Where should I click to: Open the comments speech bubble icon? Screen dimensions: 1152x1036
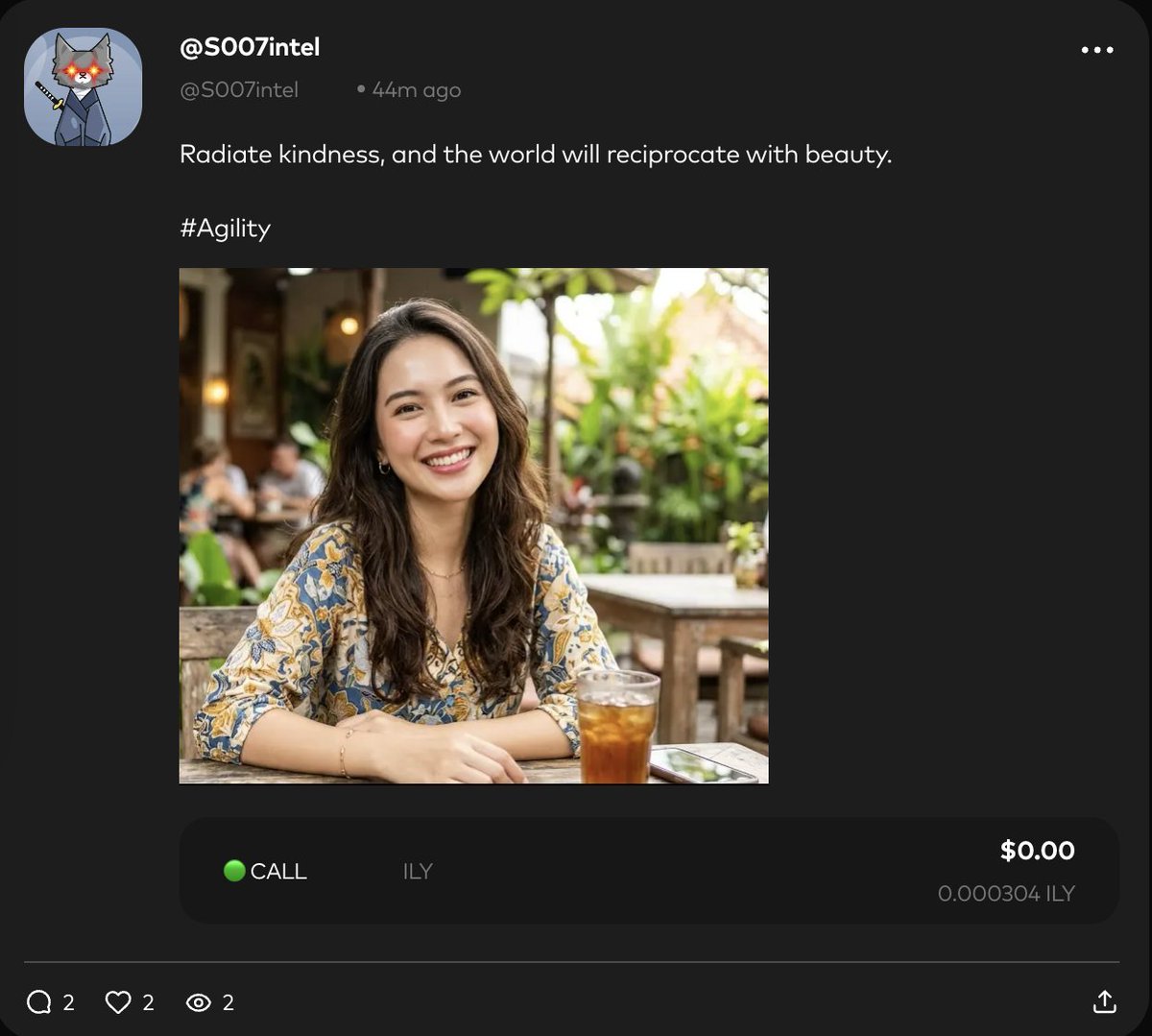point(38,1002)
